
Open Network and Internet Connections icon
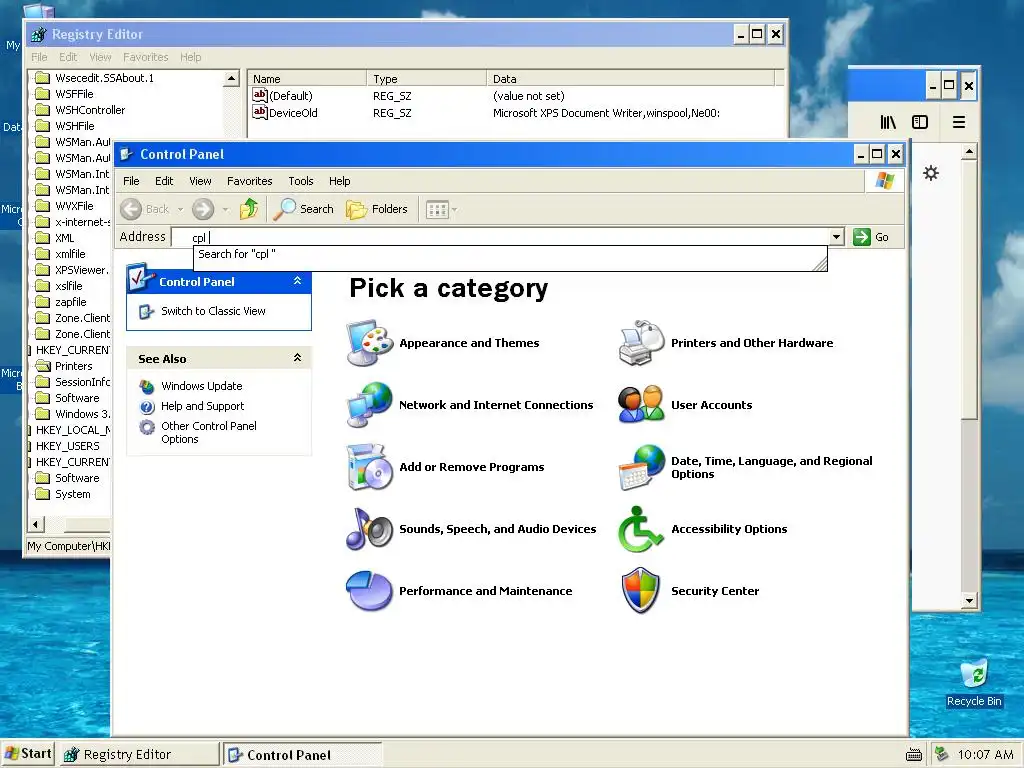(x=370, y=405)
